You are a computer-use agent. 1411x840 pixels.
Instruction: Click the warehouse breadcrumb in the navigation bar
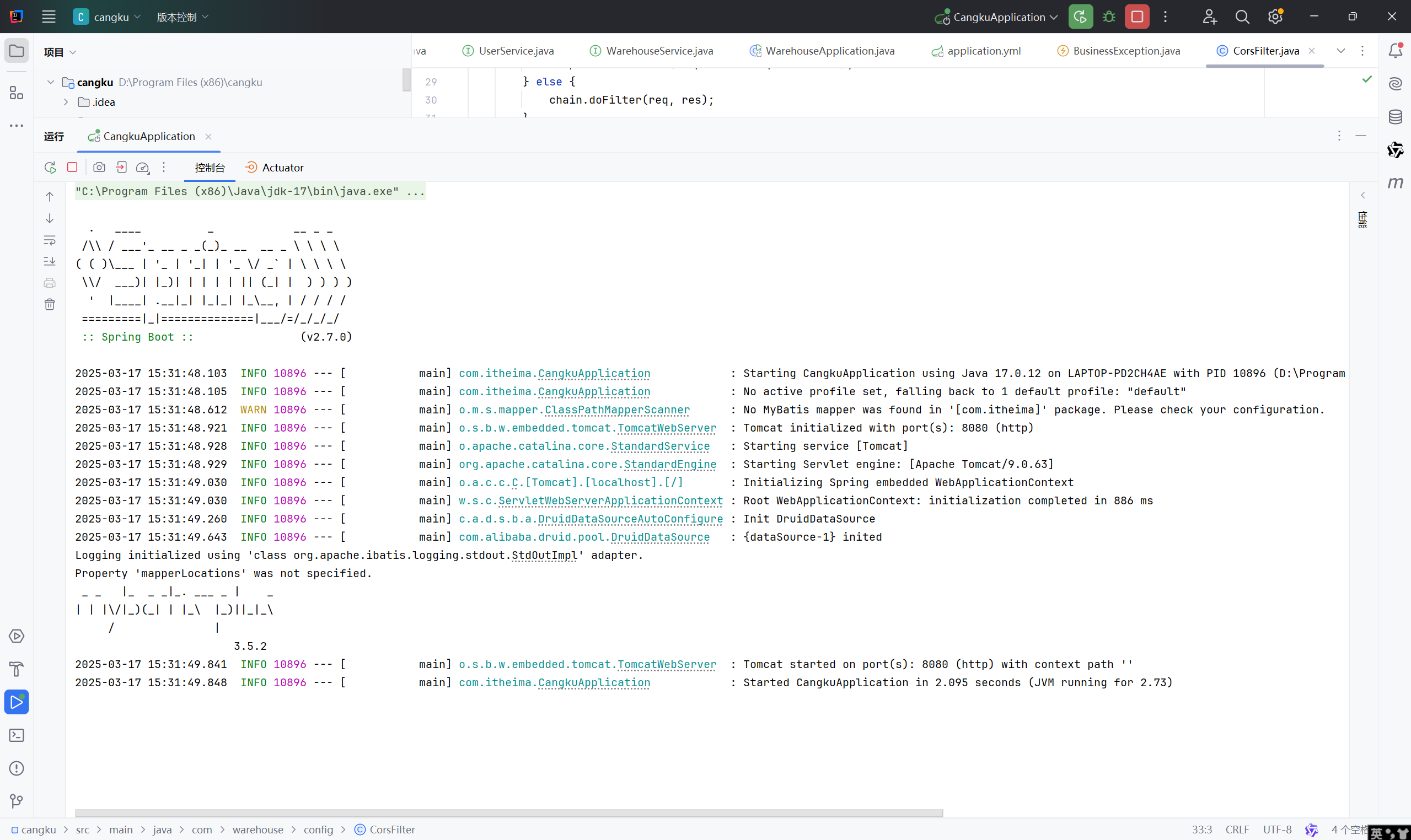pyautogui.click(x=257, y=829)
